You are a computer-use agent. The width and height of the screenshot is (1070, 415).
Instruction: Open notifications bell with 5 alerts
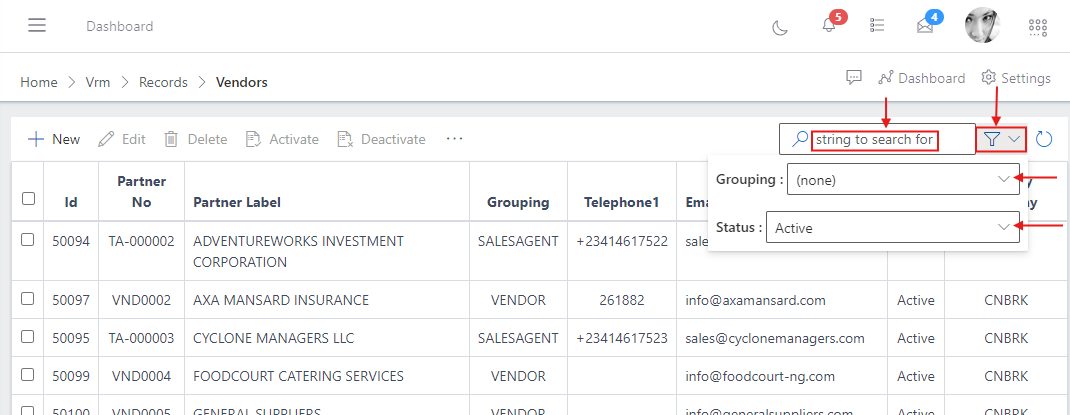(829, 26)
